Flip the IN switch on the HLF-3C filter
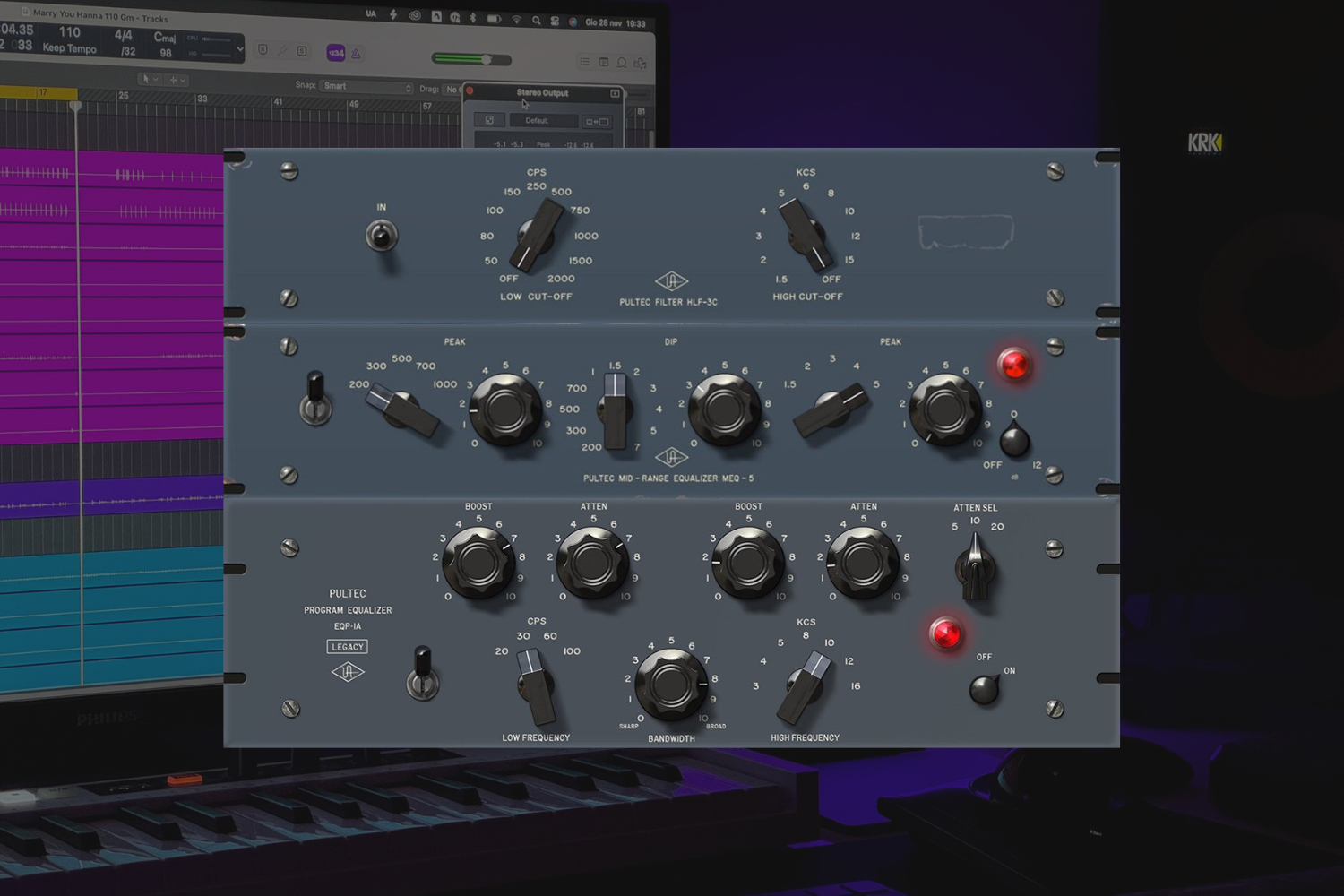Screen dimensions: 1344x896 [383, 237]
